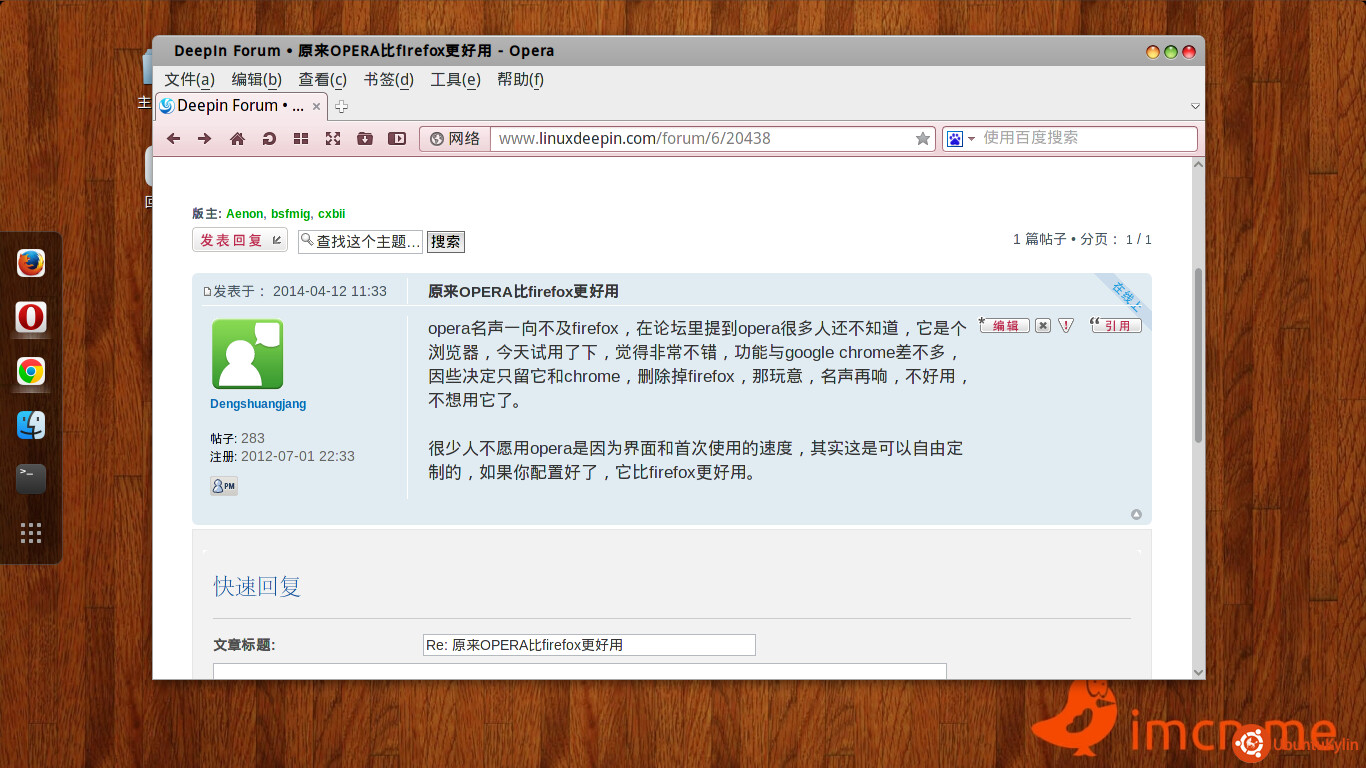Expand the search engine dropdown arrow
The image size is (1366, 768).
(x=971, y=139)
